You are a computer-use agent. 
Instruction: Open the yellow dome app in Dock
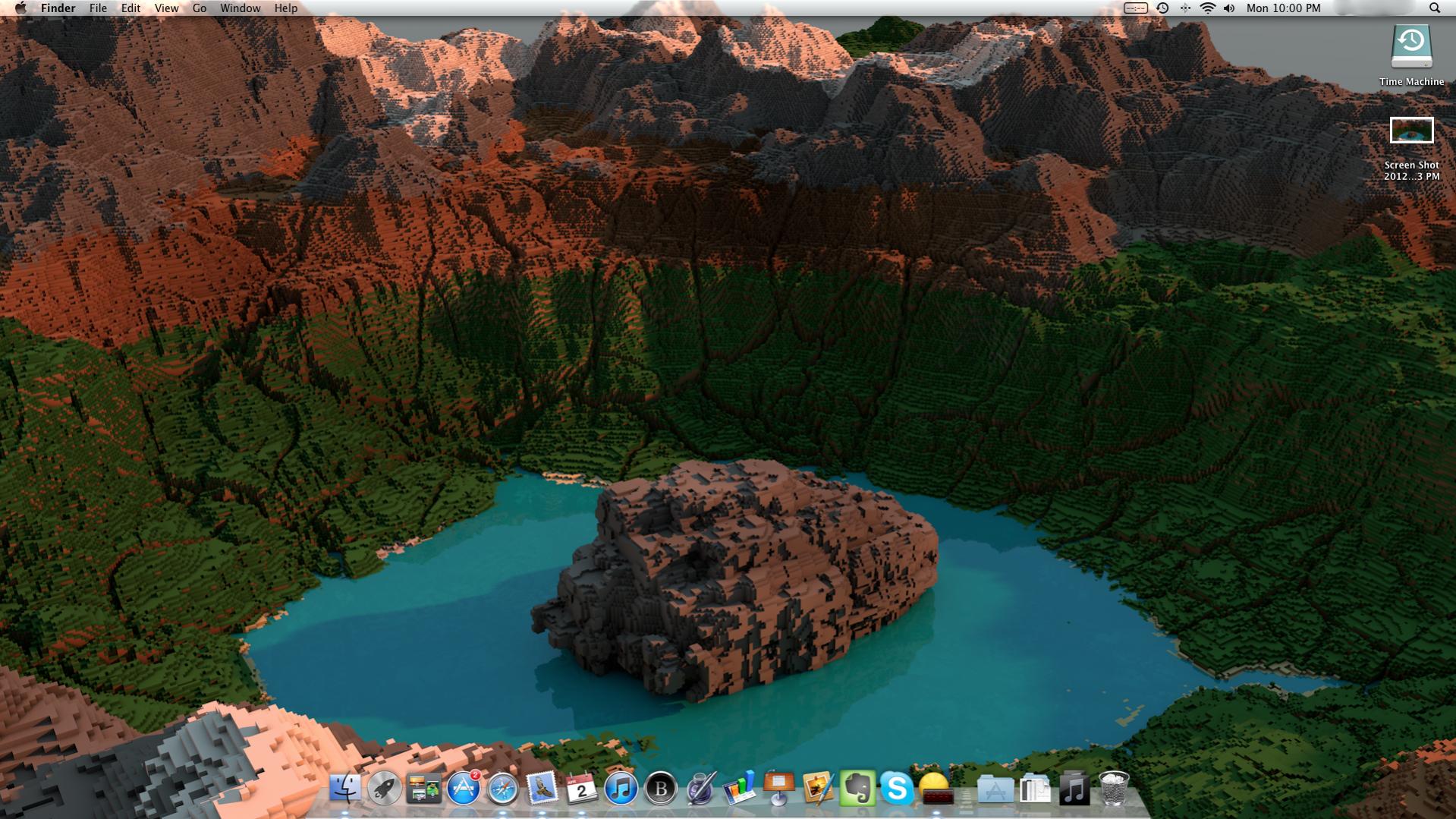pos(936,789)
